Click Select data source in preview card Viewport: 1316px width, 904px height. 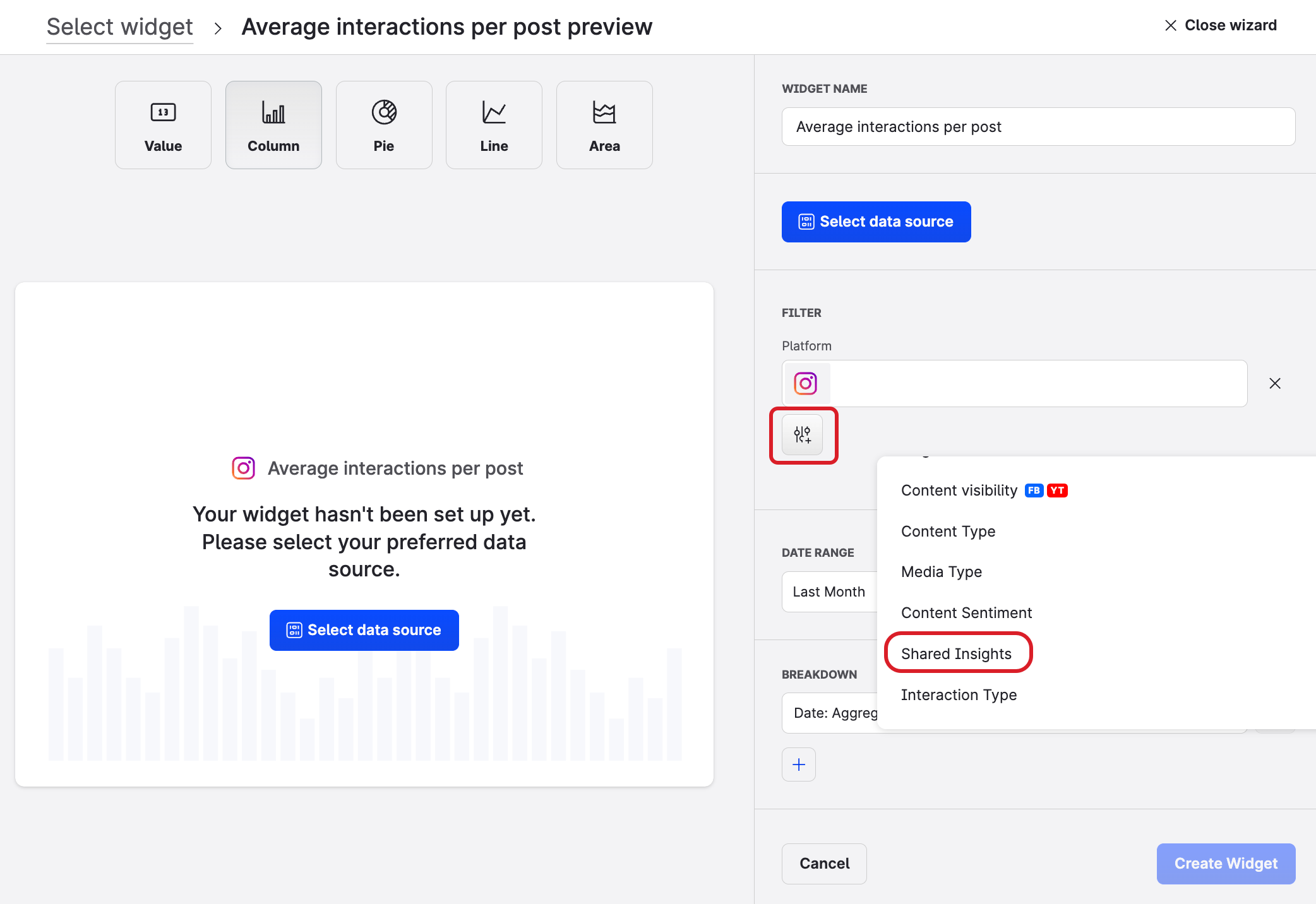point(364,630)
